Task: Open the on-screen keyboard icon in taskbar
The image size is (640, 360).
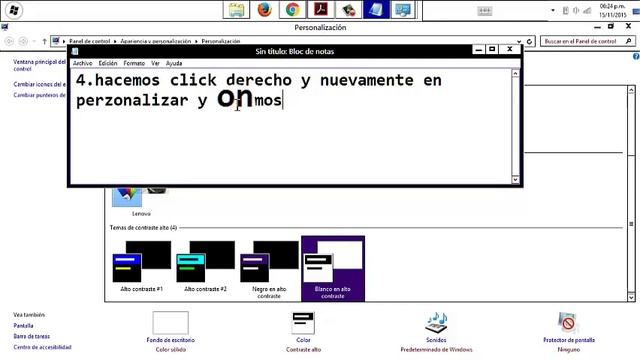Action: tap(484, 11)
